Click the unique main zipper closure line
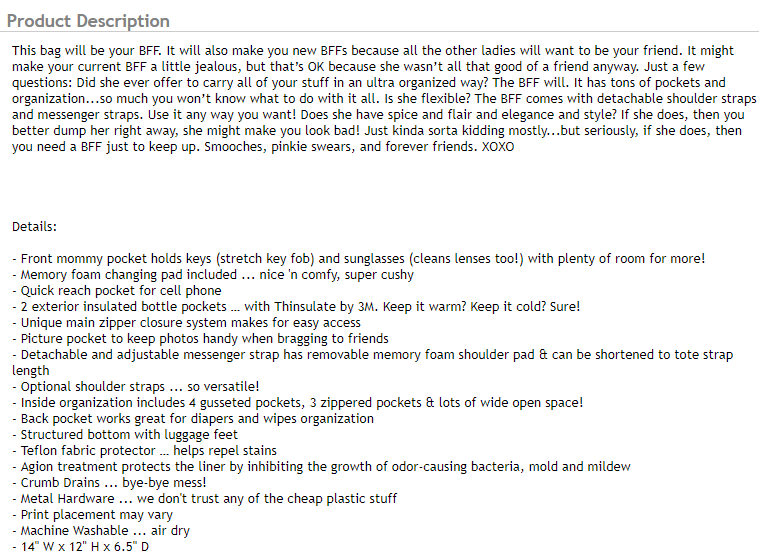 (187, 323)
